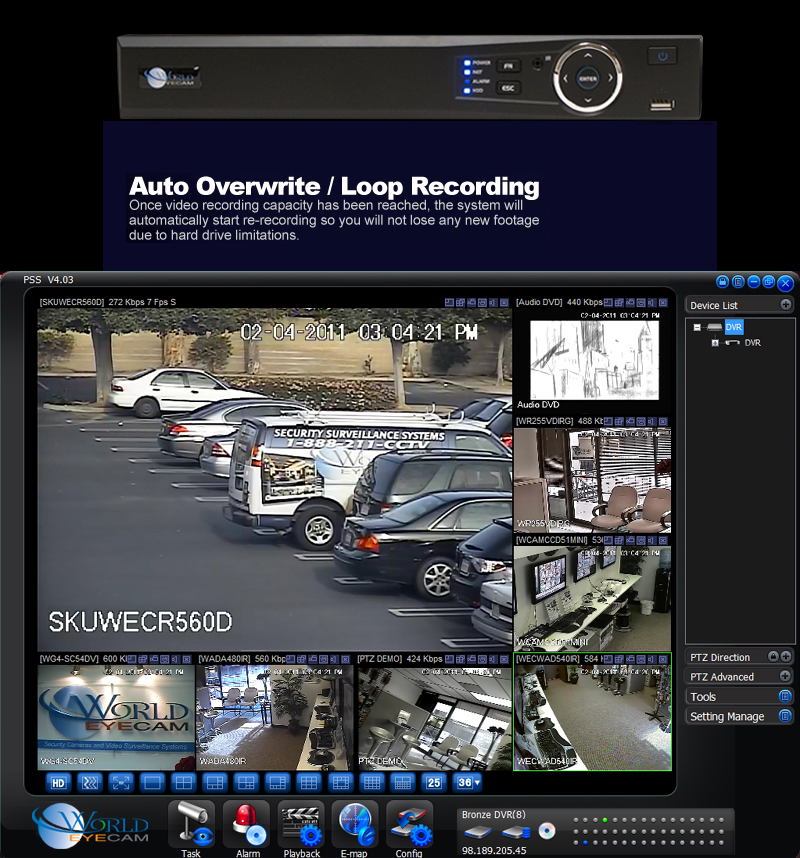The image size is (800, 858).
Task: Switch to full screen view
Action: [x=121, y=782]
